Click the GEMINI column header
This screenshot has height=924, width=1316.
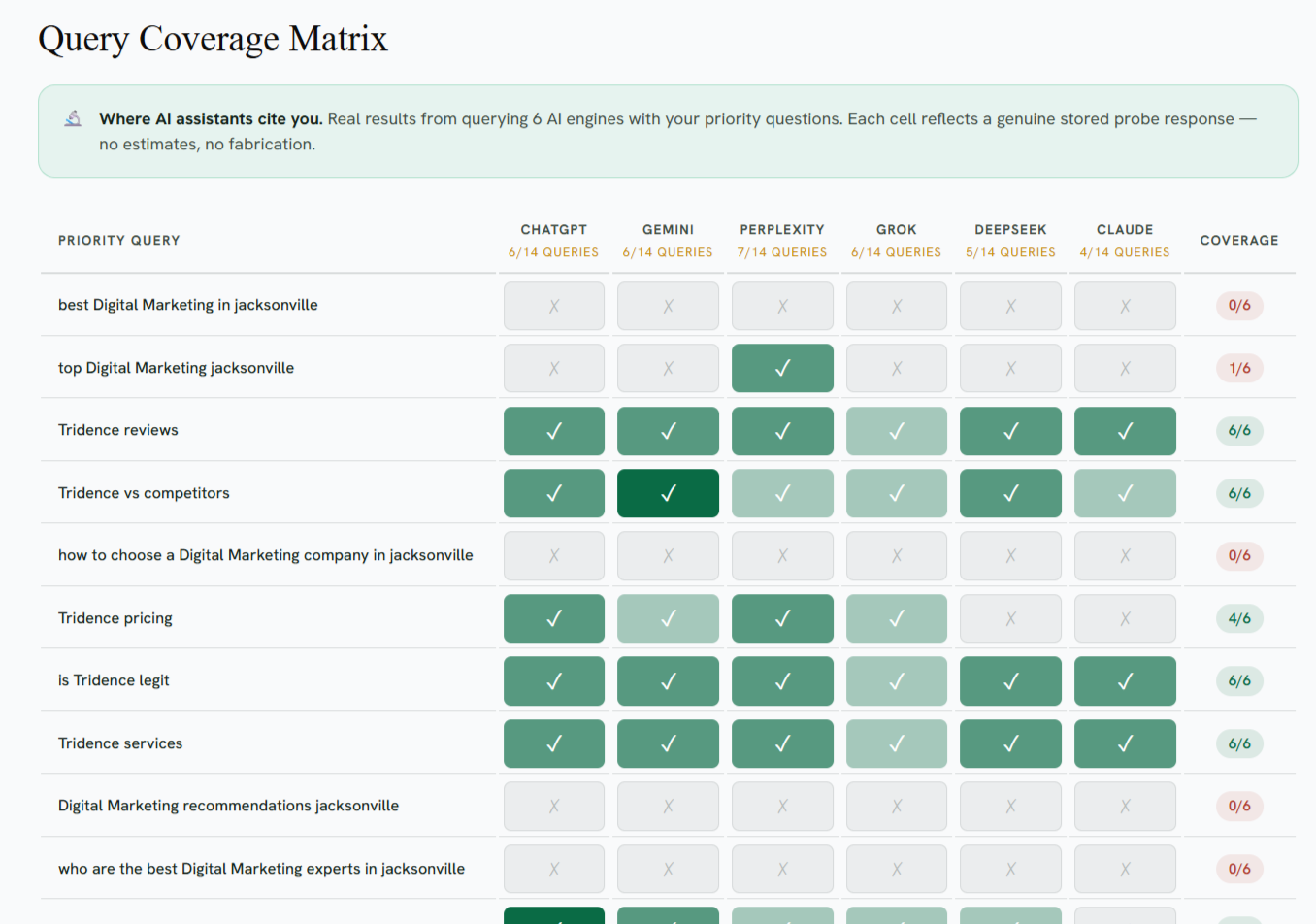[x=668, y=230]
